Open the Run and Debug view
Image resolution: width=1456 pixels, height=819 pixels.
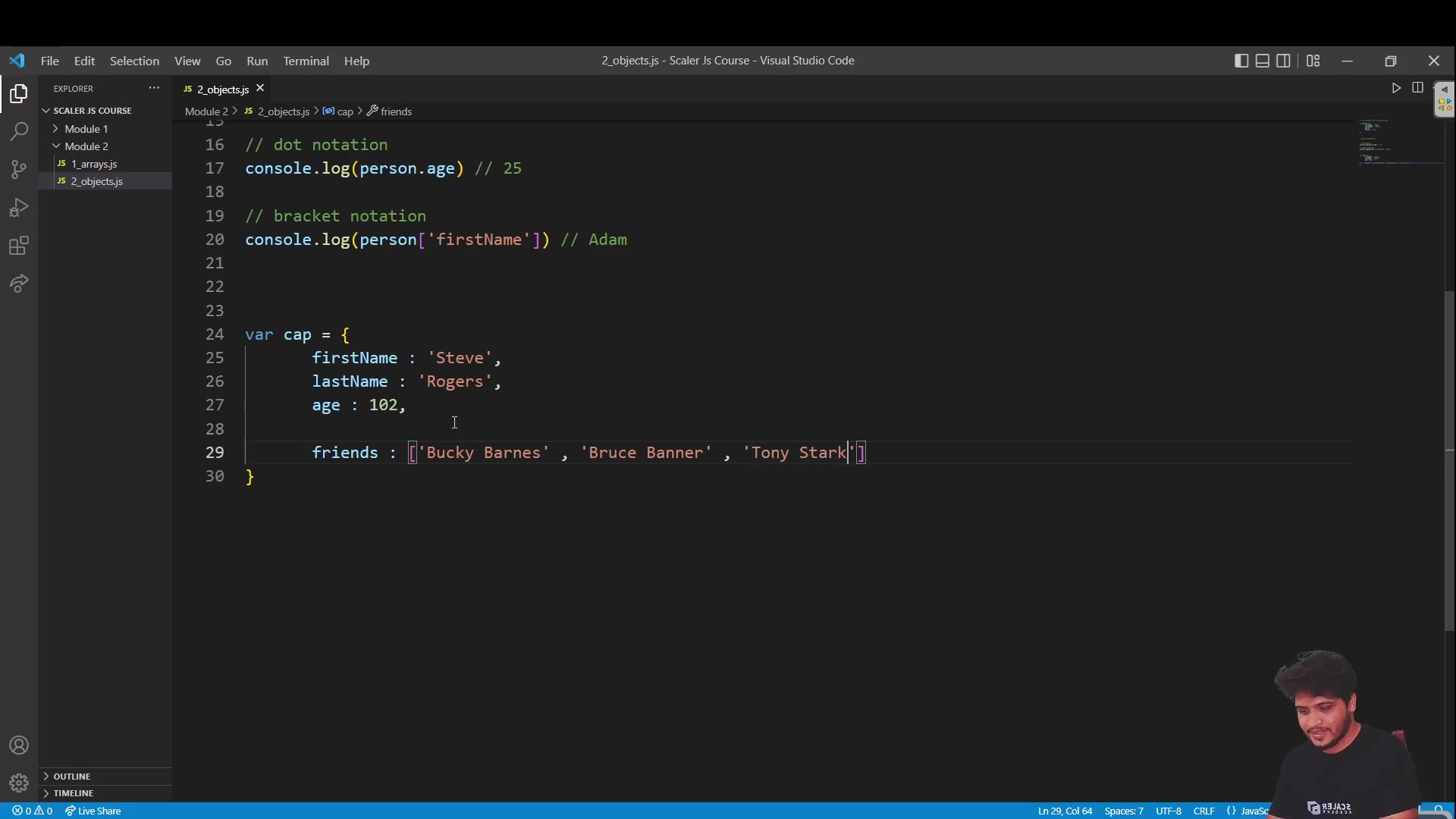click(19, 208)
